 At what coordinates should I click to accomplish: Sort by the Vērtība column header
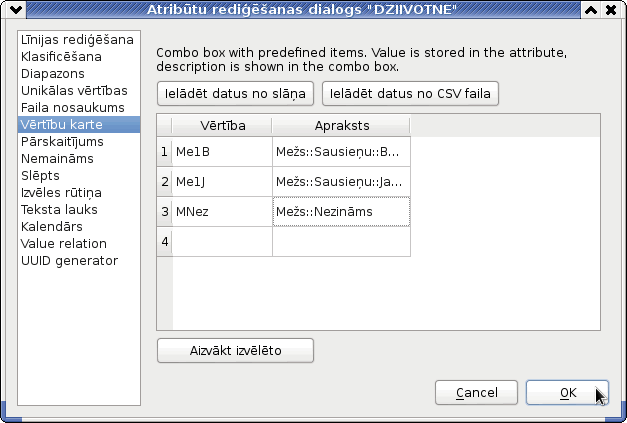pos(222,126)
